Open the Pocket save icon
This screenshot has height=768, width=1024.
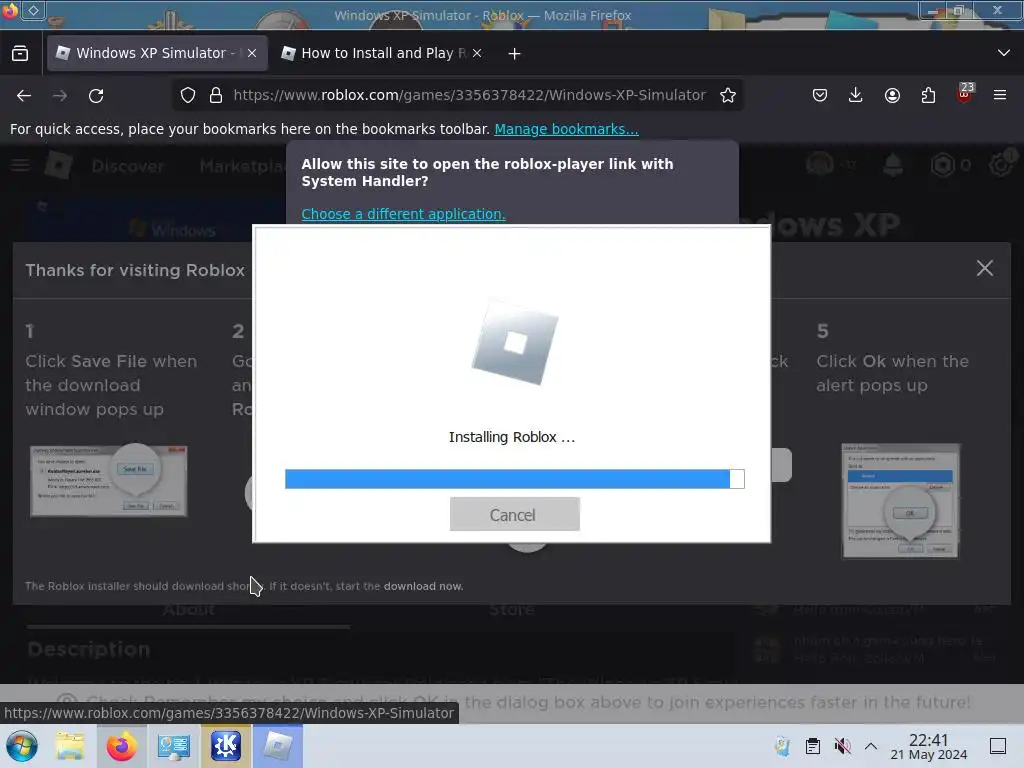[820, 95]
